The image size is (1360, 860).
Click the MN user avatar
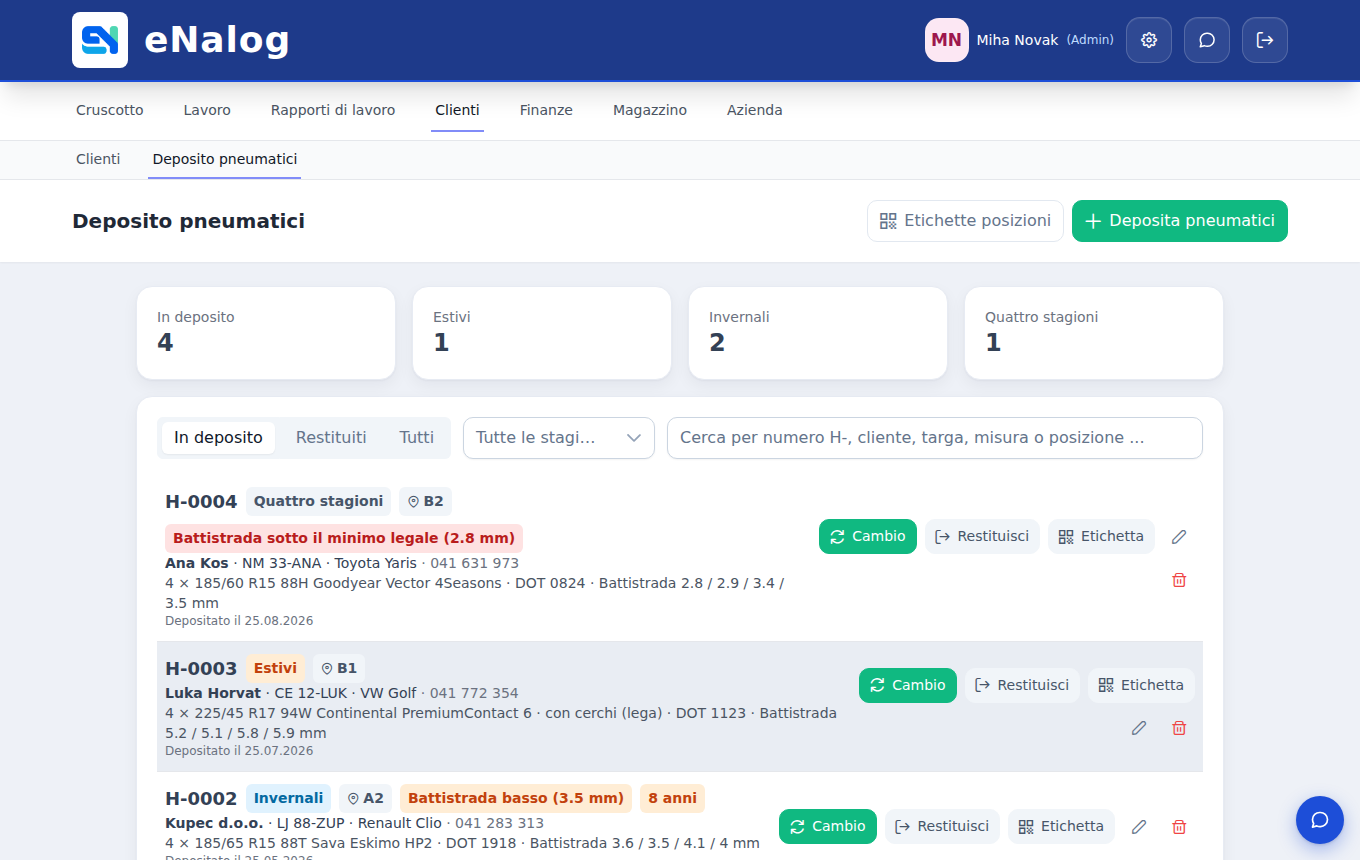[x=947, y=40]
